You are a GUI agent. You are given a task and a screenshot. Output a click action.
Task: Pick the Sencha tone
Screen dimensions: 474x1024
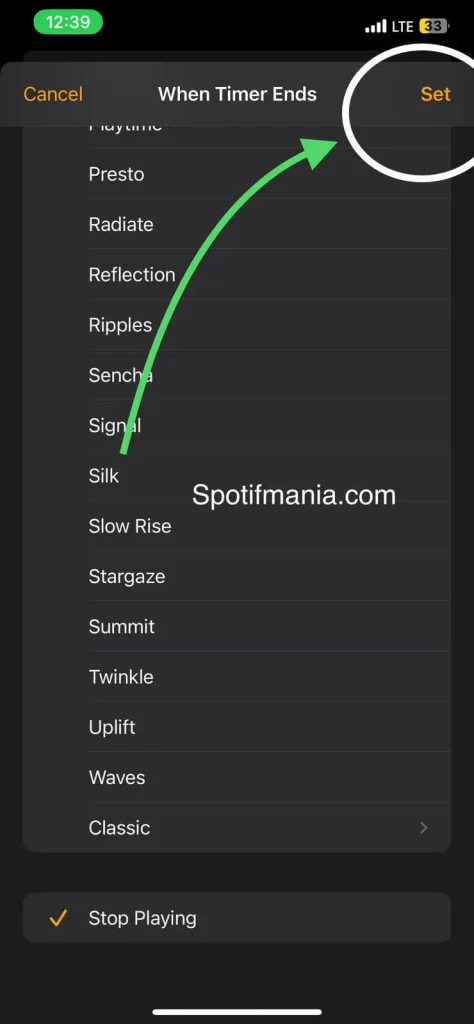point(237,375)
